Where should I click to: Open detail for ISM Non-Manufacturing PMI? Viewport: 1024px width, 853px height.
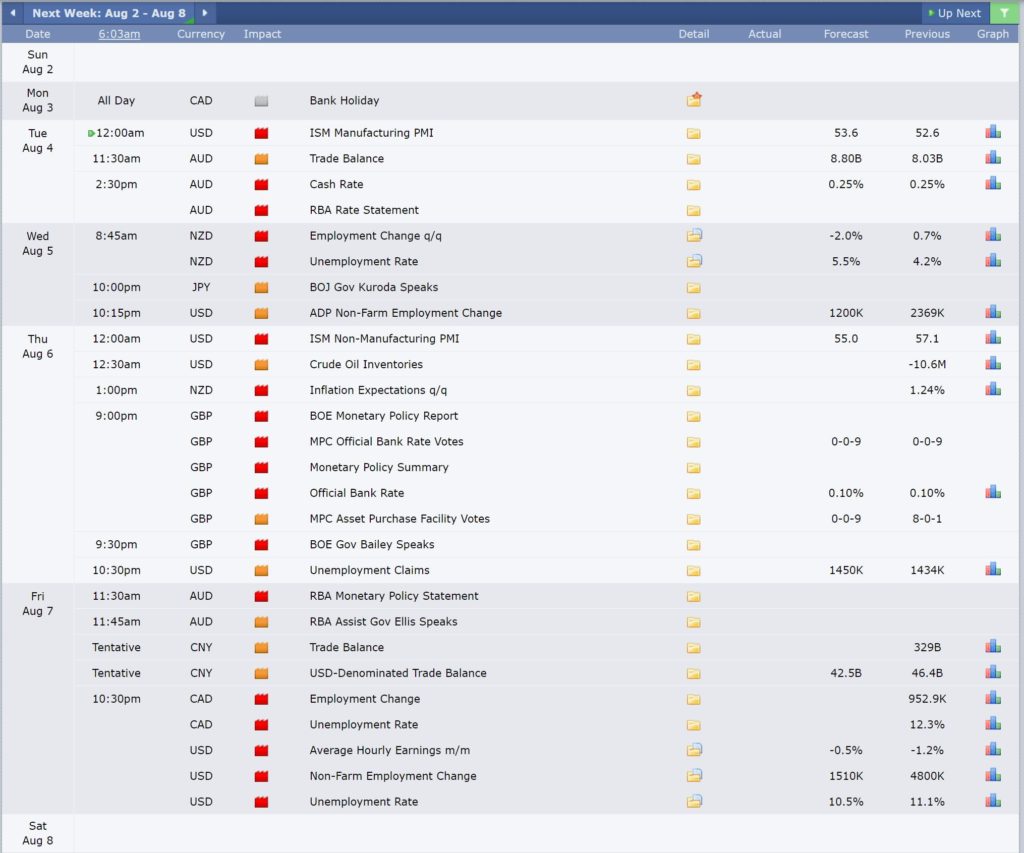click(x=694, y=339)
